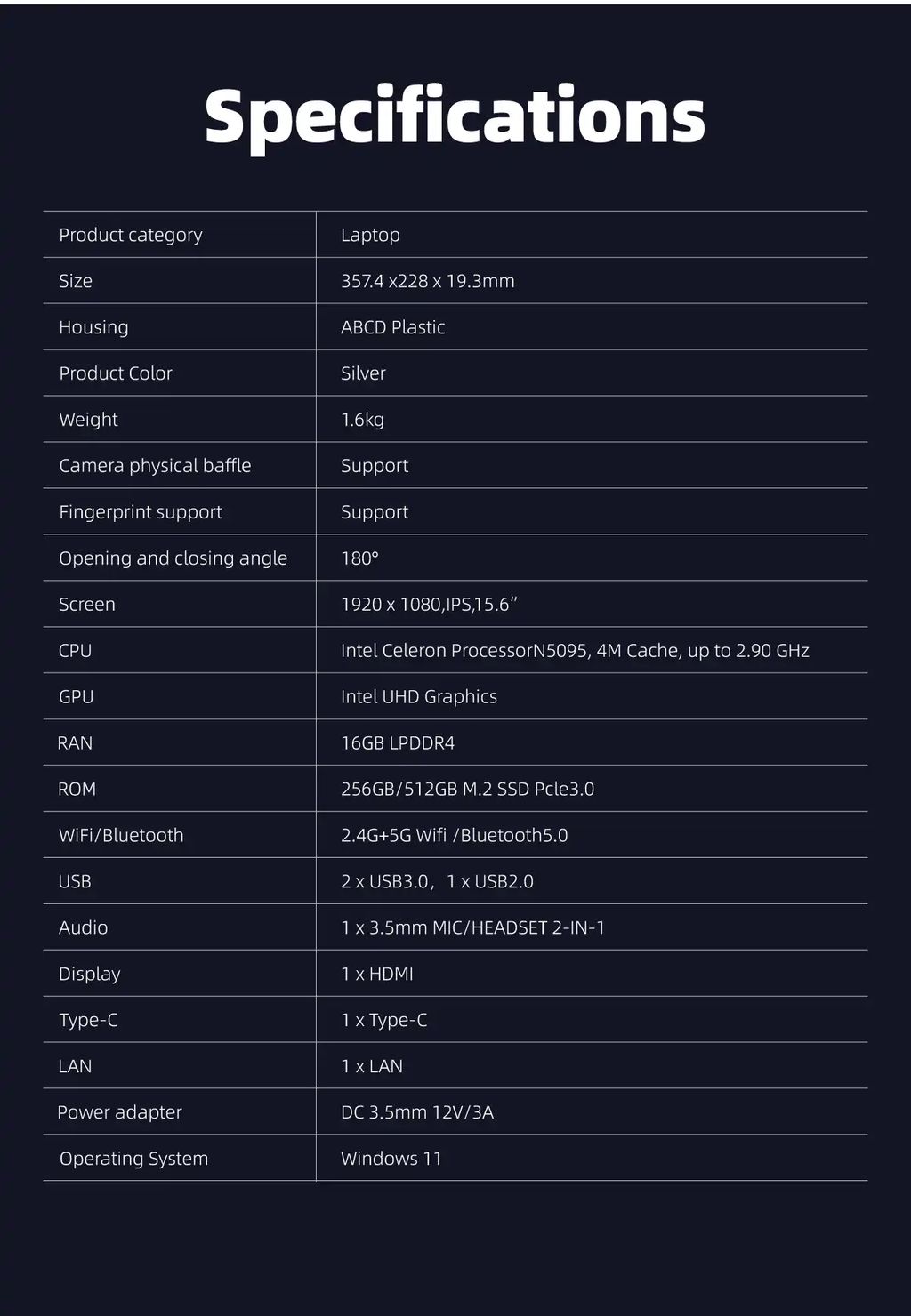
Task: Click the Product Color label
Action: 116,373
